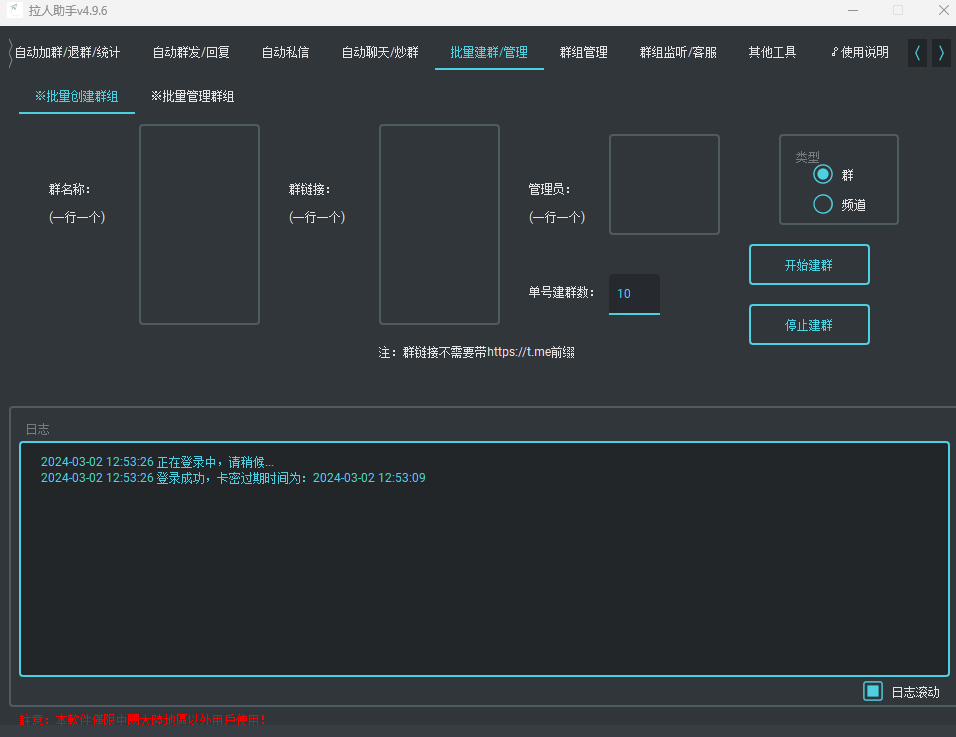This screenshot has height=737, width=956.
Task: Click the 拉人助手 app icon in title bar
Action: (x=16, y=10)
